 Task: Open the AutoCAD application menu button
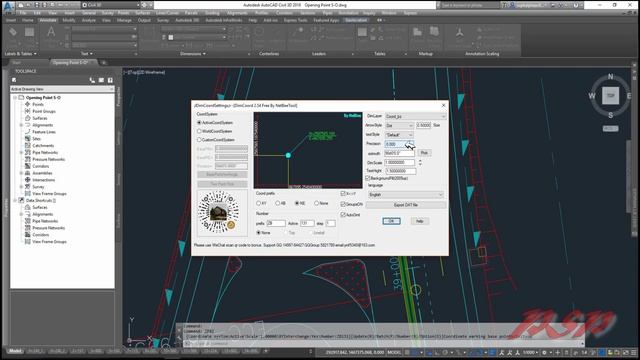(x=8, y=7)
